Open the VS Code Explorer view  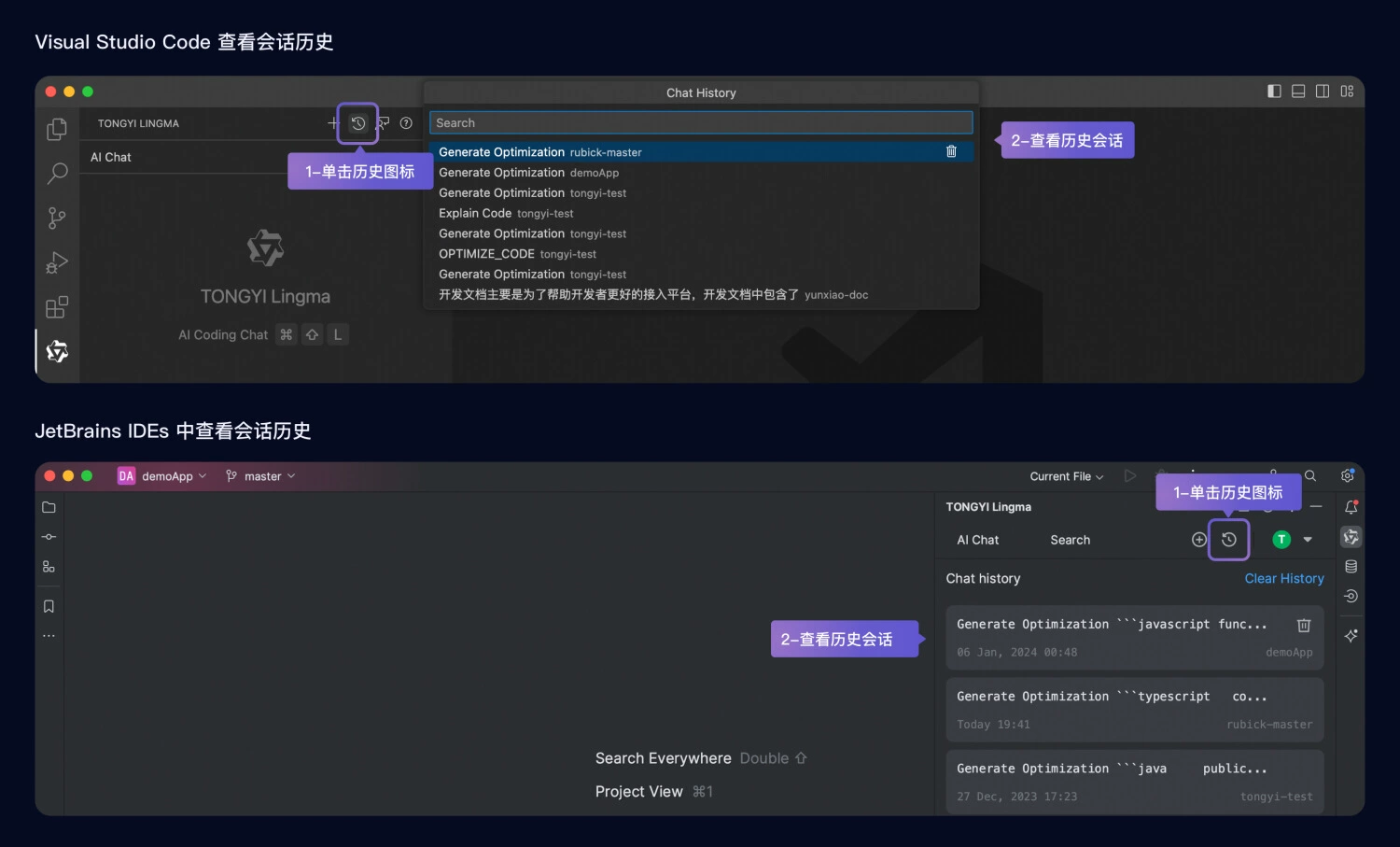[57, 129]
